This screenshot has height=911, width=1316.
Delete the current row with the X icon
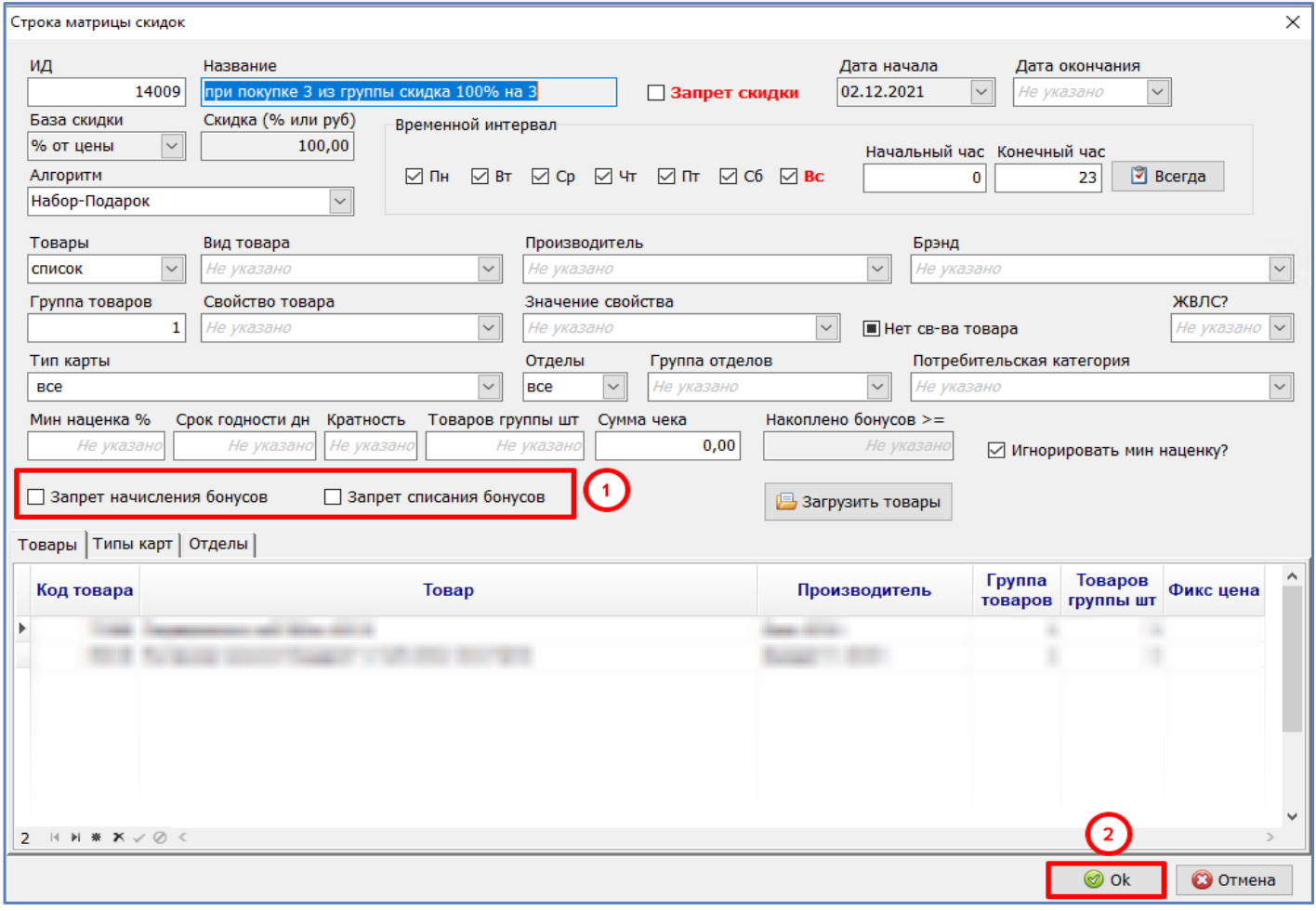[x=118, y=838]
